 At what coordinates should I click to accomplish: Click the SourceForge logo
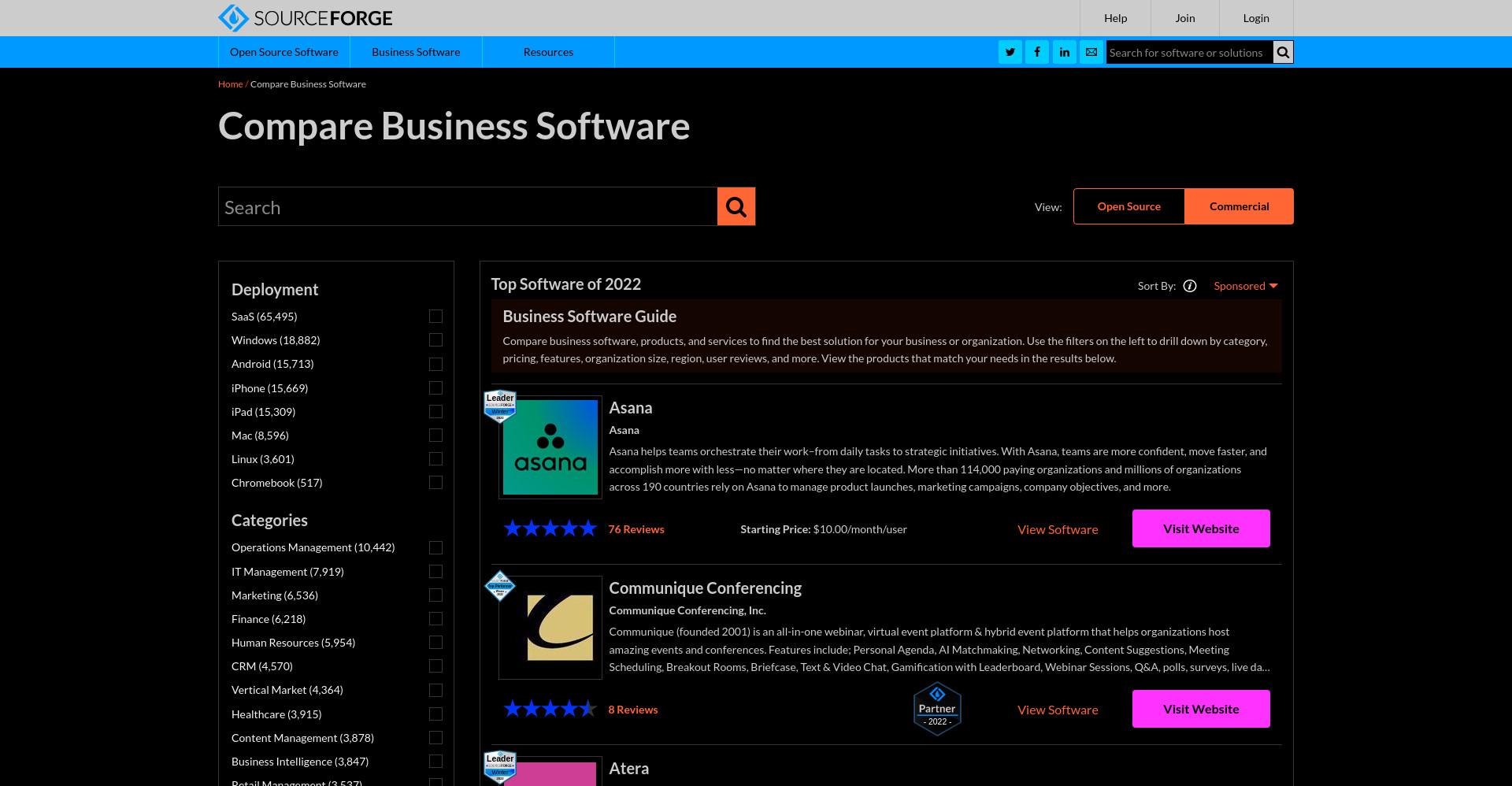click(x=305, y=17)
